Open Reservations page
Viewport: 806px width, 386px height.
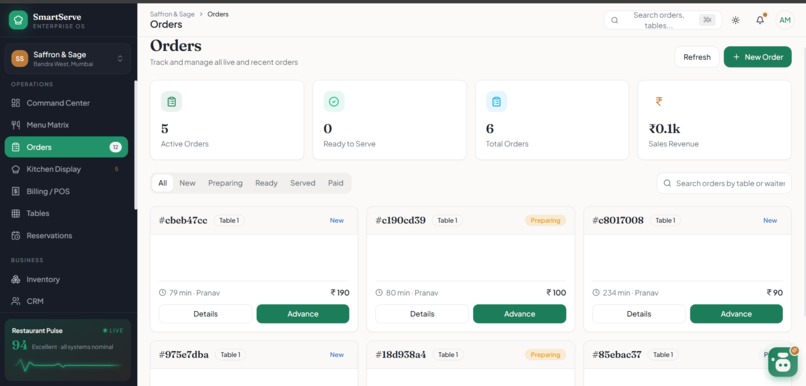[x=66, y=235]
